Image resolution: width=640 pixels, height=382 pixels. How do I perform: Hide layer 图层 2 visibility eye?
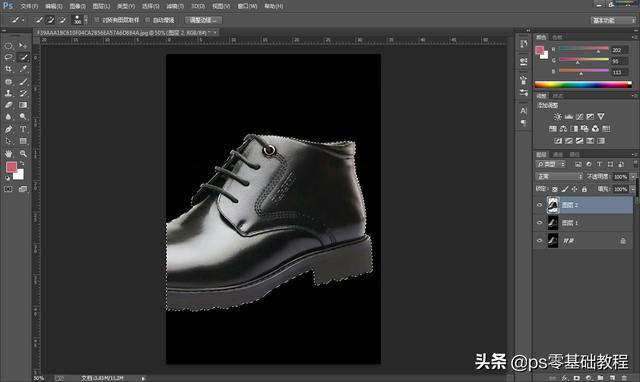pos(540,205)
